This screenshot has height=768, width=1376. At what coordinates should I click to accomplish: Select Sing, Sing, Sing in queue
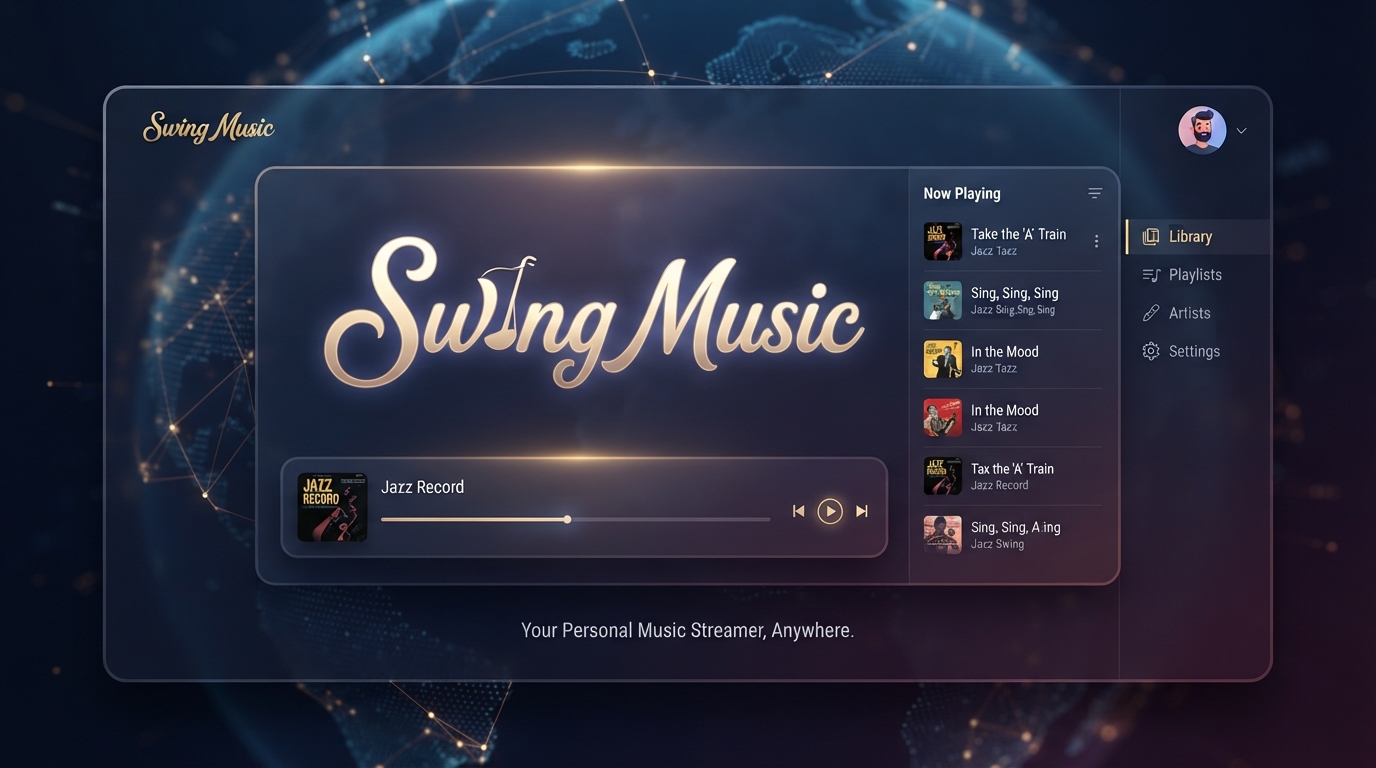1012,300
